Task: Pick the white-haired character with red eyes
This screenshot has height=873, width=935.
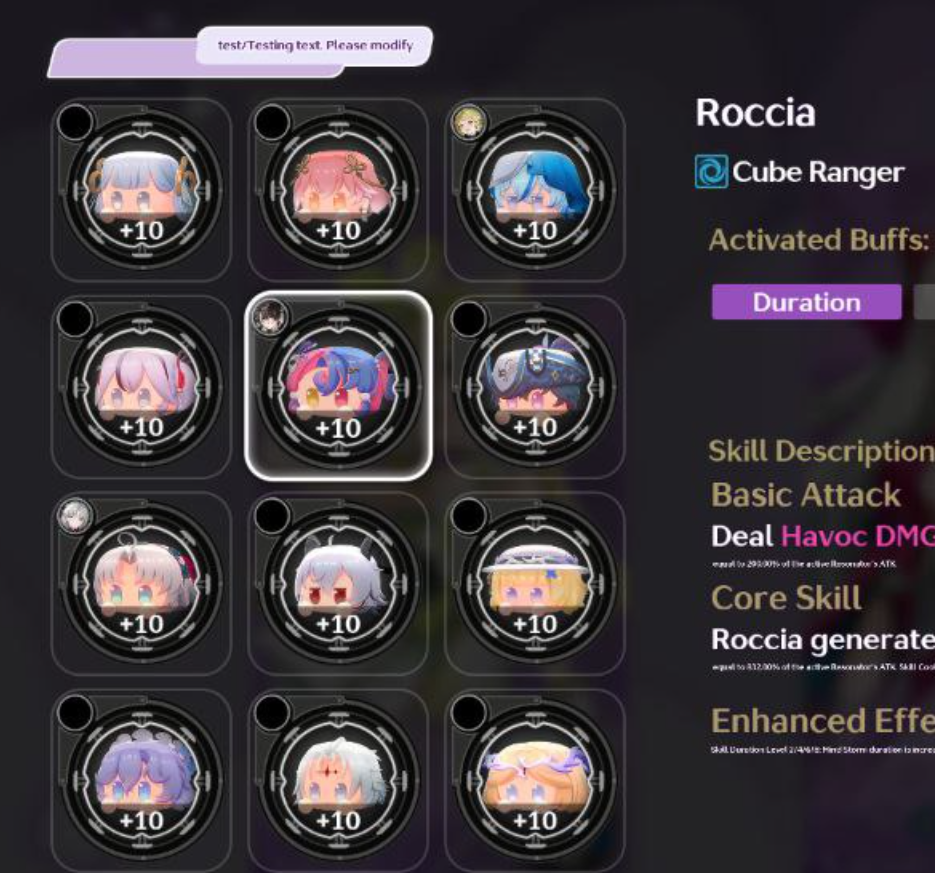Action: coord(338,583)
